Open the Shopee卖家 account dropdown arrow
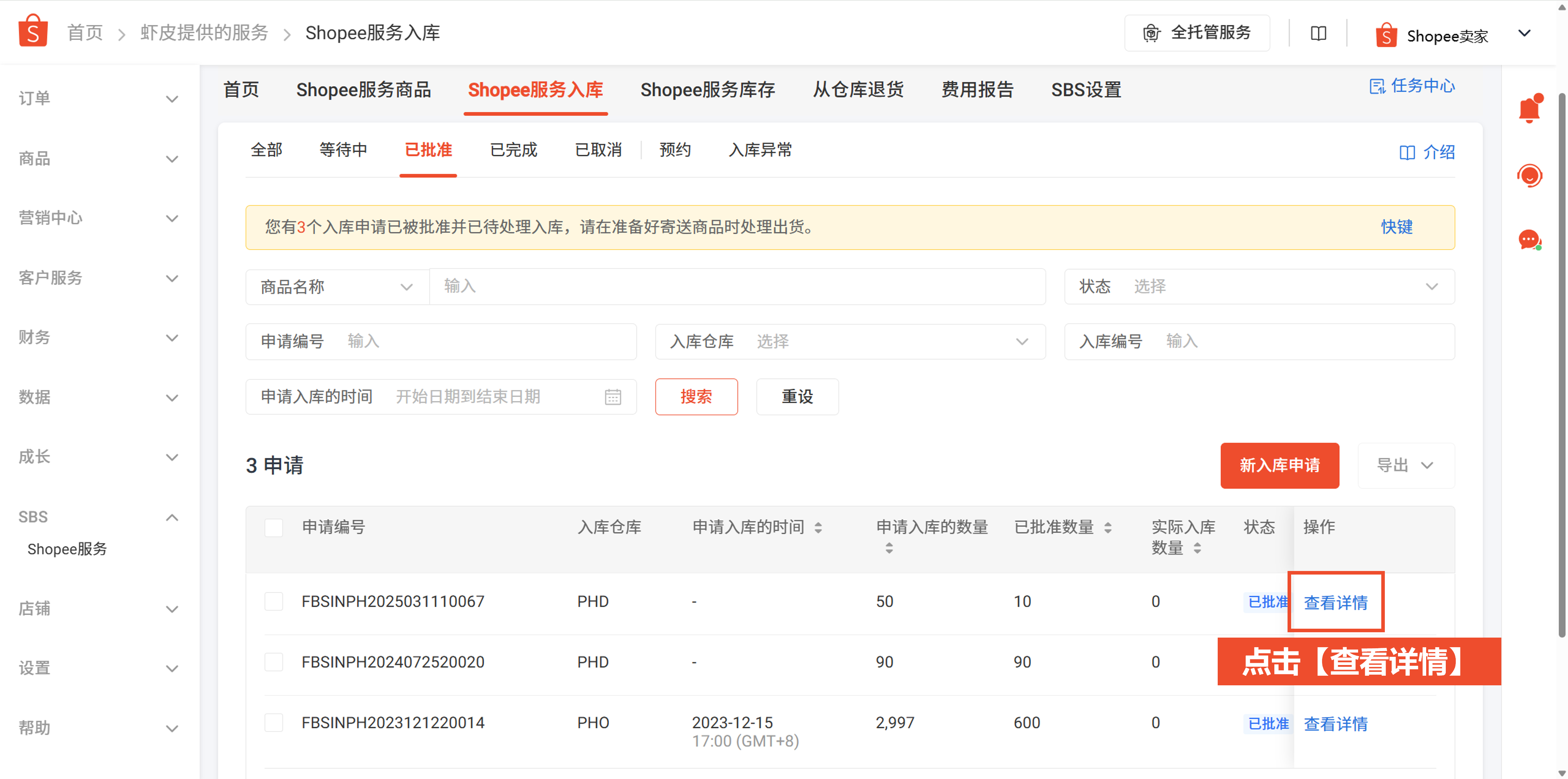 tap(1525, 33)
